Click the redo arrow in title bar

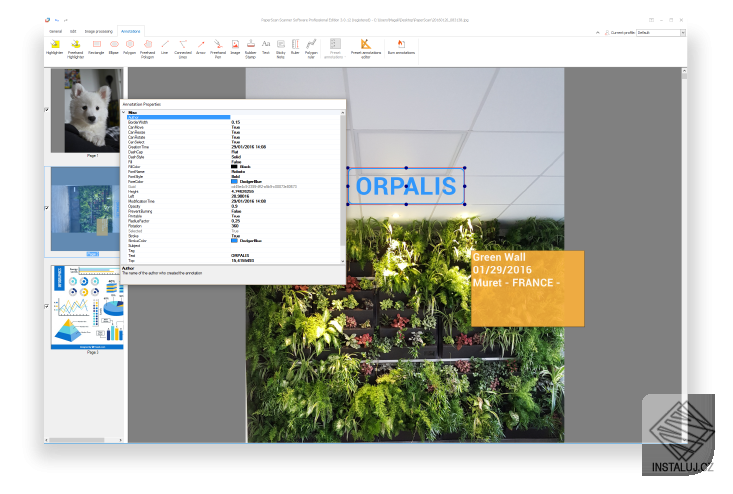point(66,20)
